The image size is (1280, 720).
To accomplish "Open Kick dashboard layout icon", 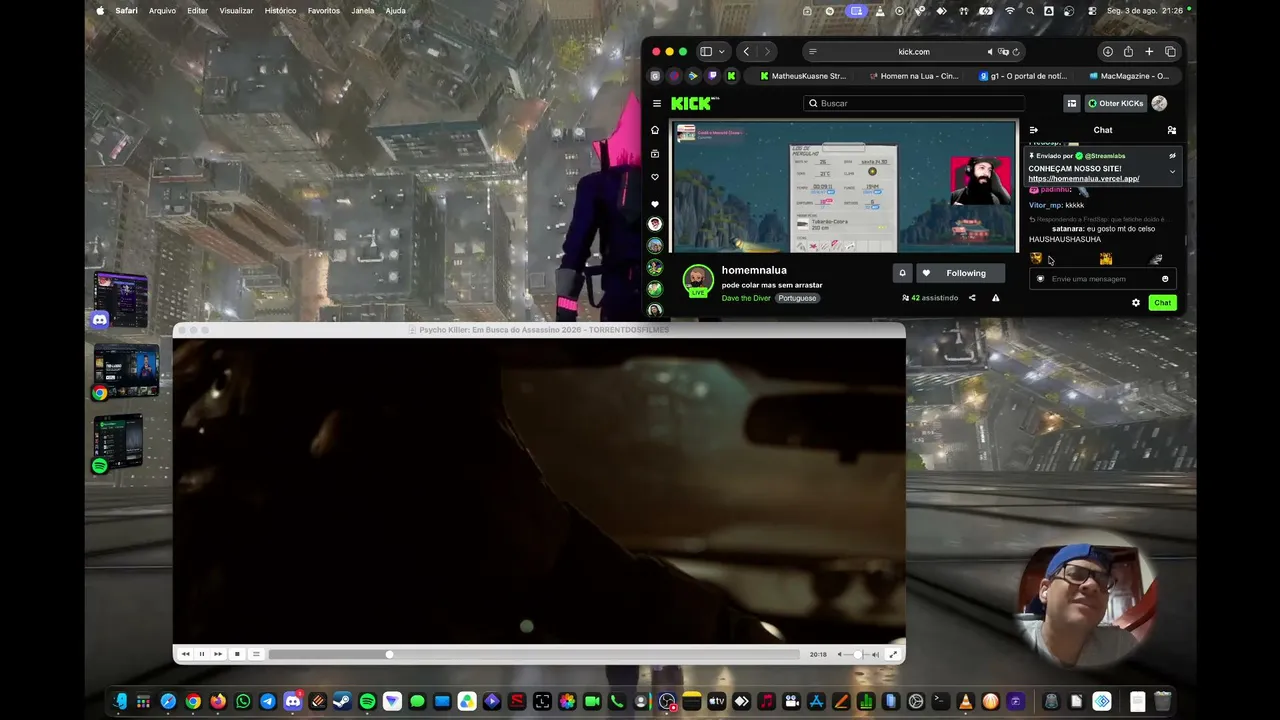I will tap(1071, 103).
